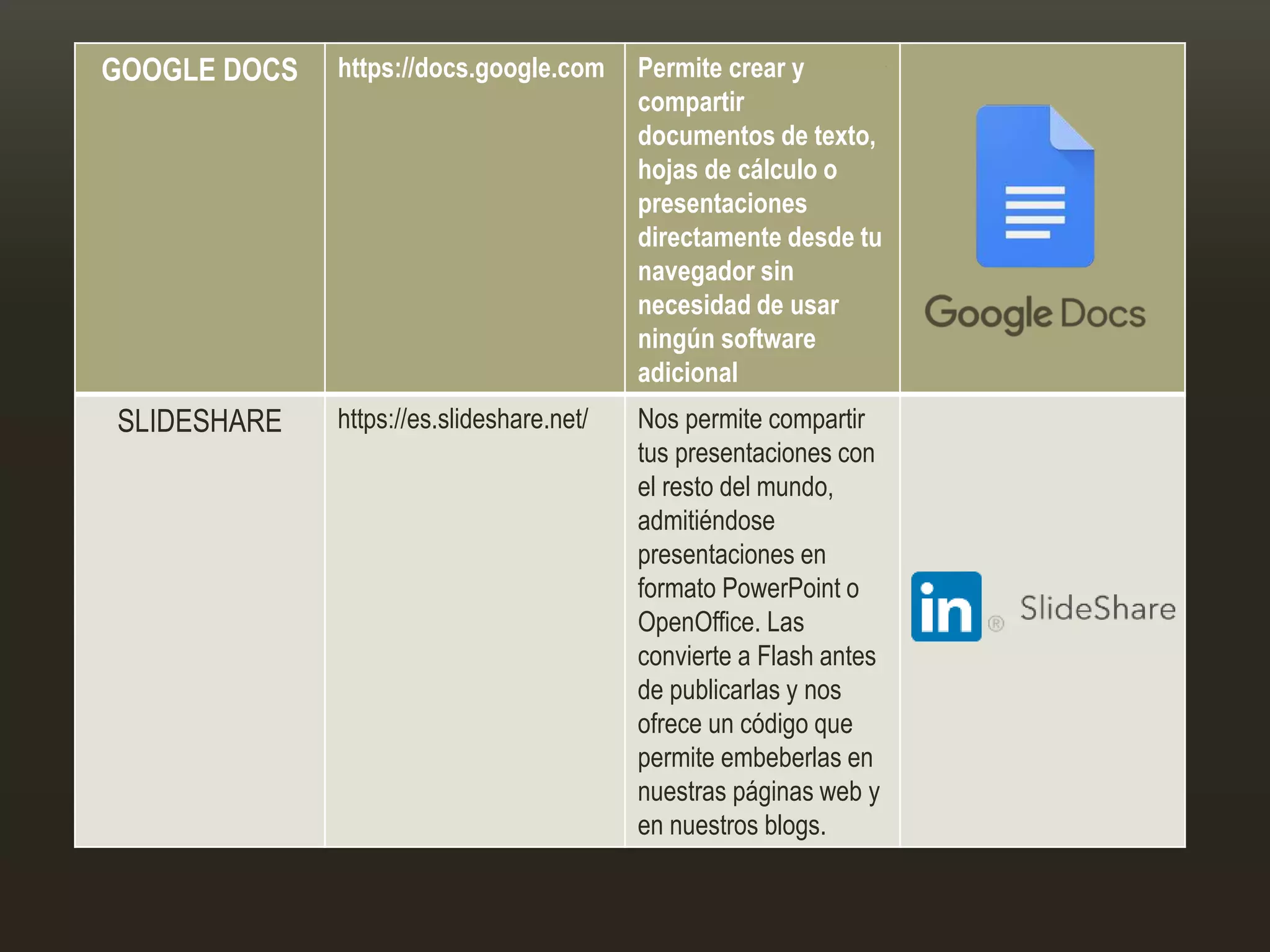1270x952 pixels.
Task: Click the blue Google Docs document icon
Action: 1035,186
